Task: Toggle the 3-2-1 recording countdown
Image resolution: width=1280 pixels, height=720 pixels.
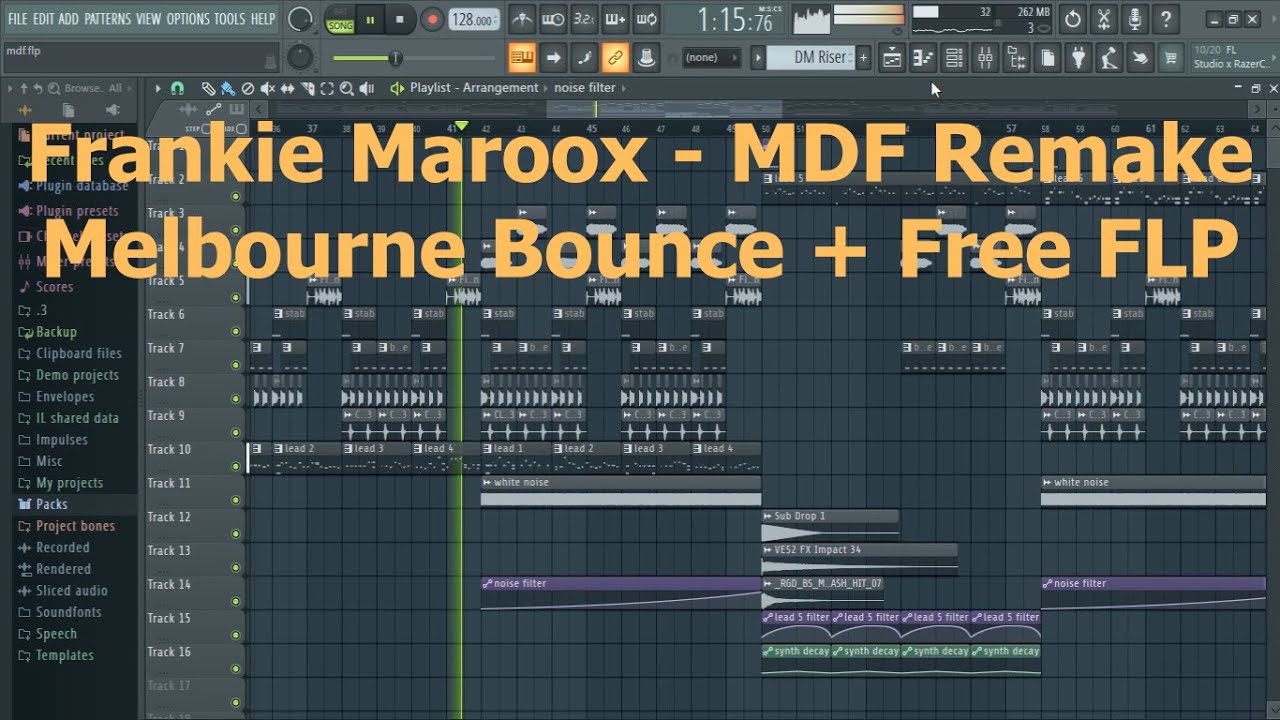Action: pyautogui.click(x=585, y=19)
